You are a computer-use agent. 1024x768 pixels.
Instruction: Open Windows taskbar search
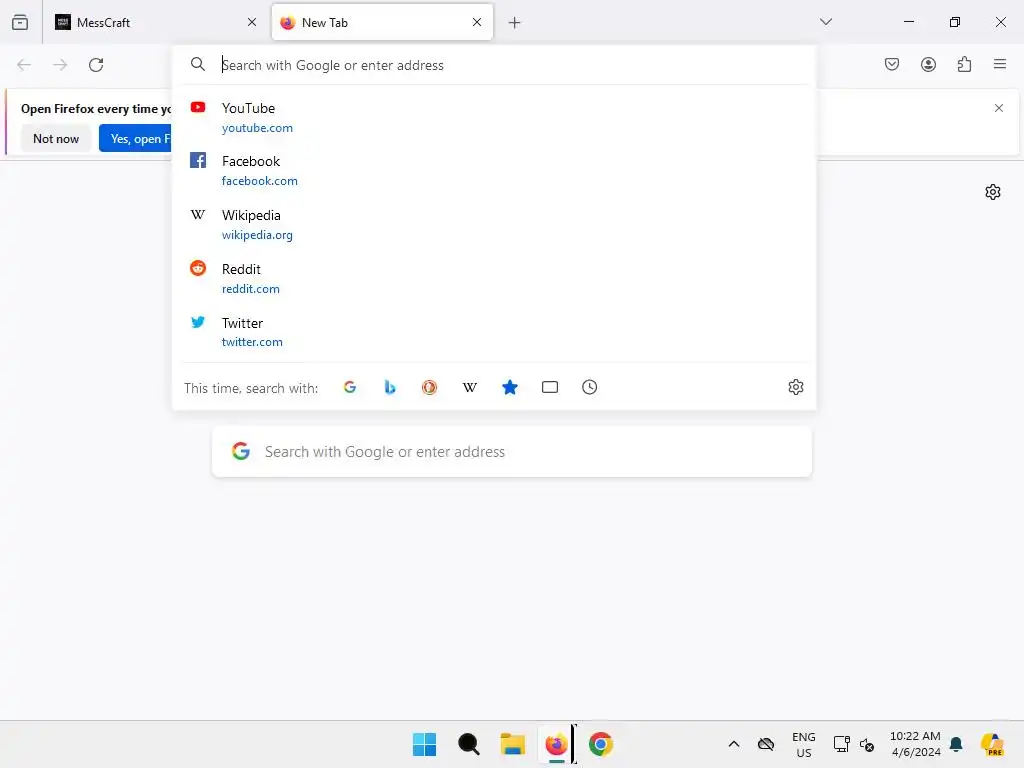click(x=468, y=744)
